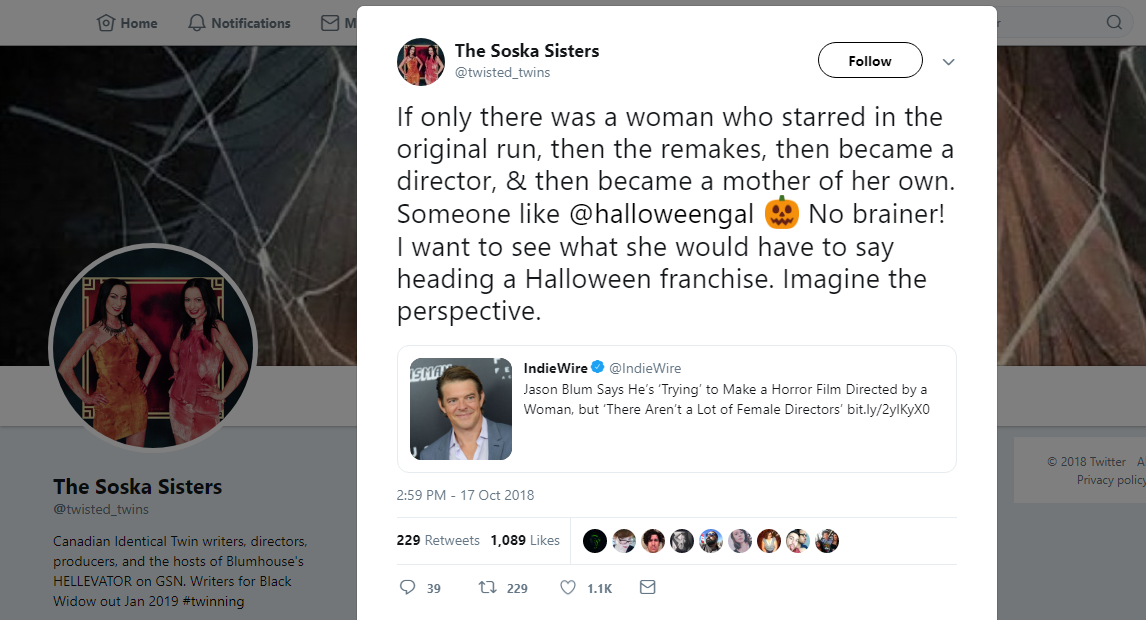Viewport: 1146px width, 620px height.
Task: Expand the tweet options chevron
Action: pos(949,62)
